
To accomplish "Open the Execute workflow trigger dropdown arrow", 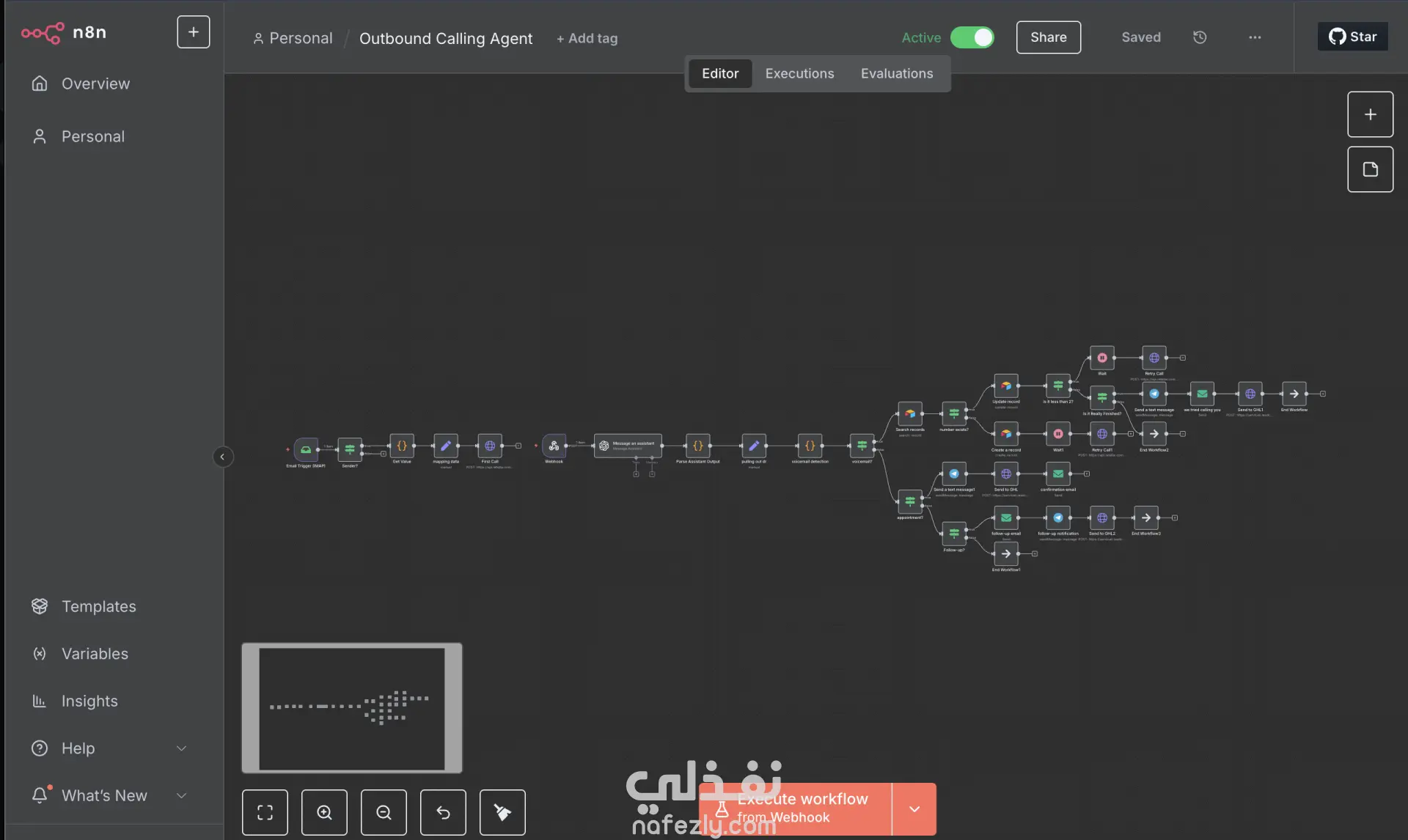I will pyautogui.click(x=914, y=809).
